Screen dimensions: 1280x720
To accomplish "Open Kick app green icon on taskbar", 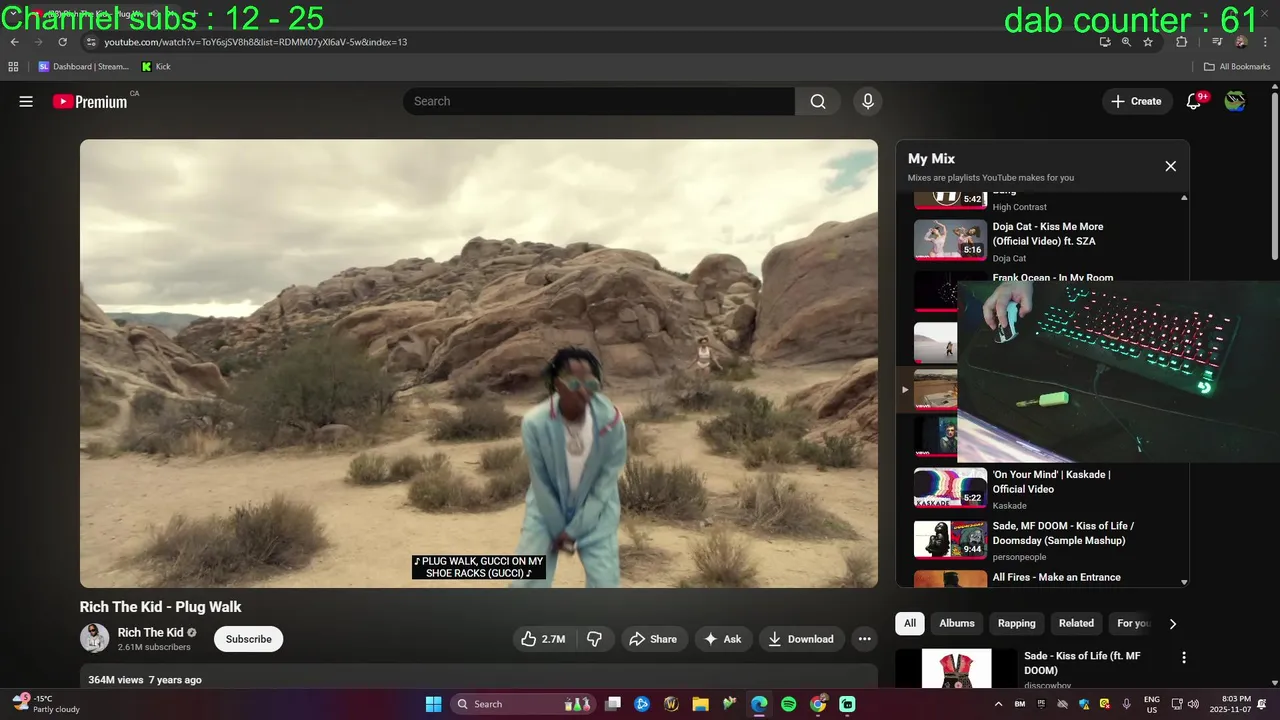I will pos(847,704).
